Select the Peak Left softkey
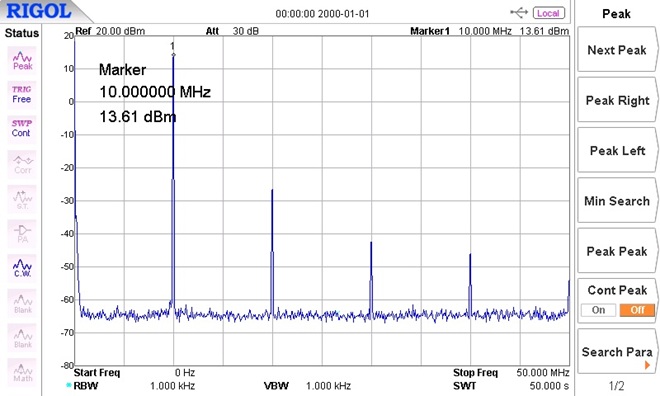This screenshot has width=660, height=396. 617,151
